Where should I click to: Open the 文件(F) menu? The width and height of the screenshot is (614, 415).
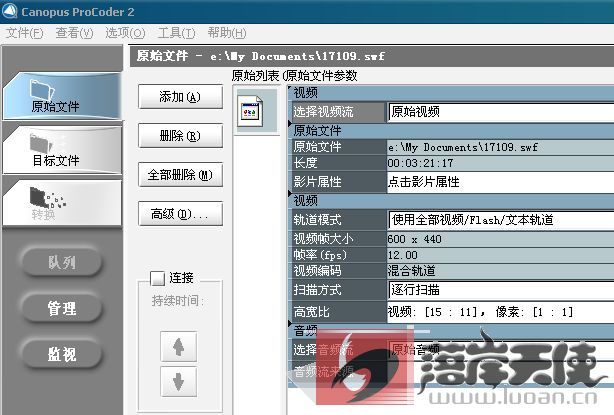(x=24, y=33)
